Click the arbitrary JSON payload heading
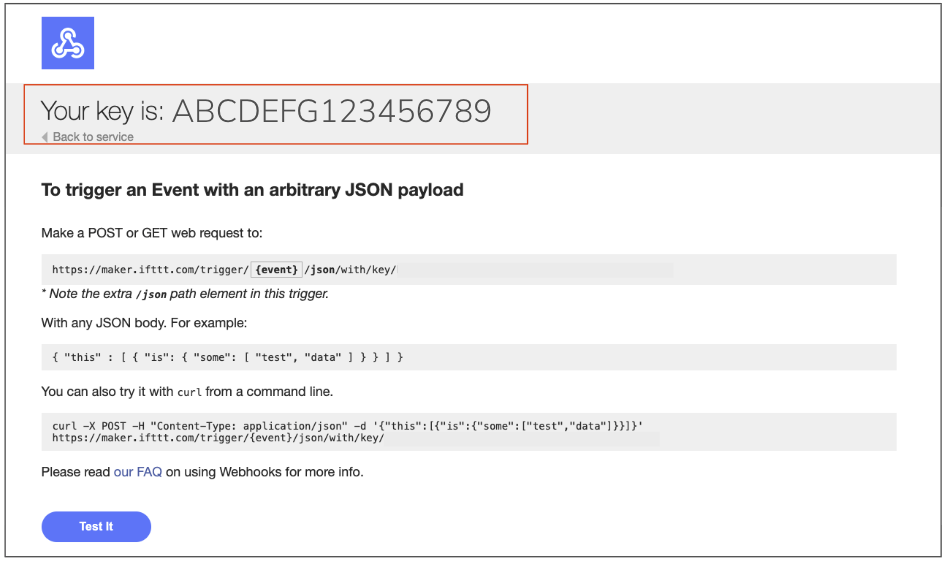The width and height of the screenshot is (946, 561). tap(252, 189)
